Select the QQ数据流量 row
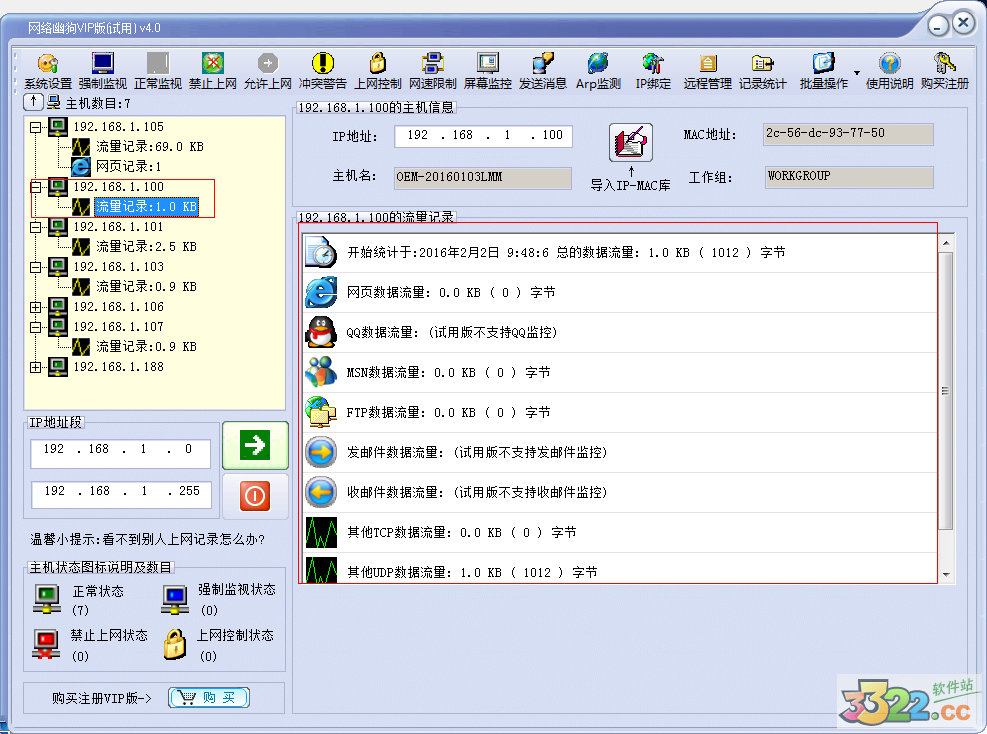The image size is (987, 734). (620, 332)
